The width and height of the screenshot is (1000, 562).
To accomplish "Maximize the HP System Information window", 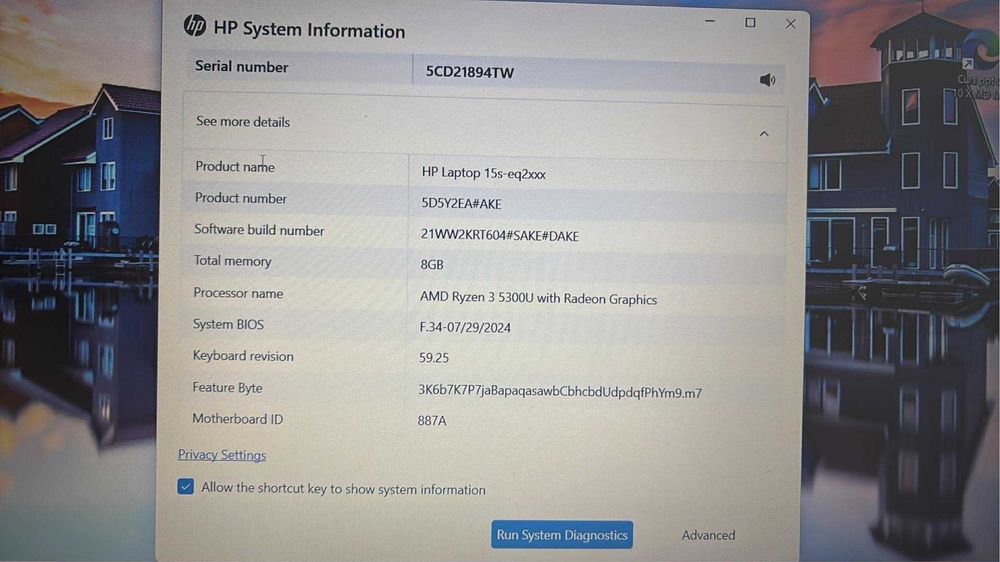I will (x=750, y=22).
